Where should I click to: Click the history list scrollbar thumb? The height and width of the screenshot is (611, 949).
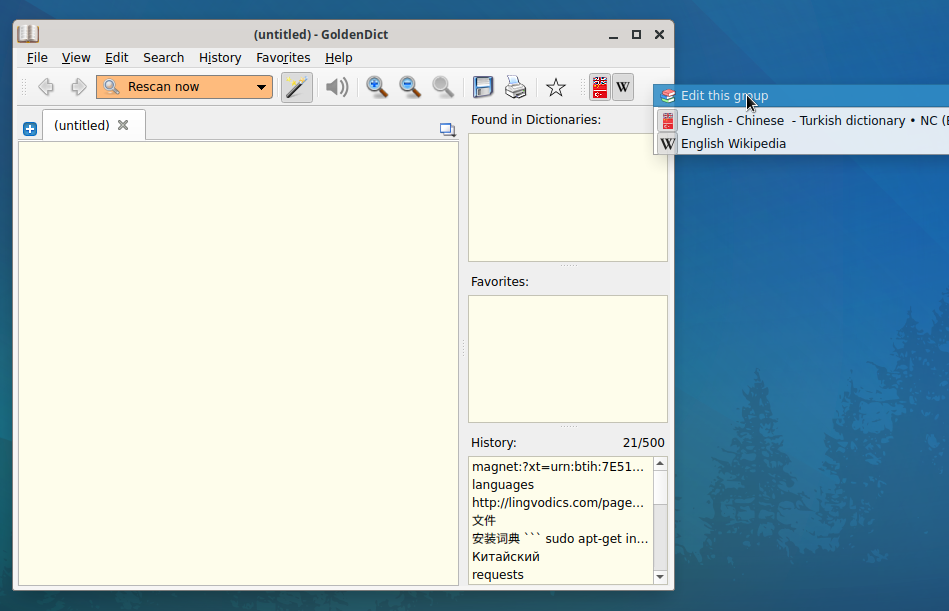[x=660, y=488]
